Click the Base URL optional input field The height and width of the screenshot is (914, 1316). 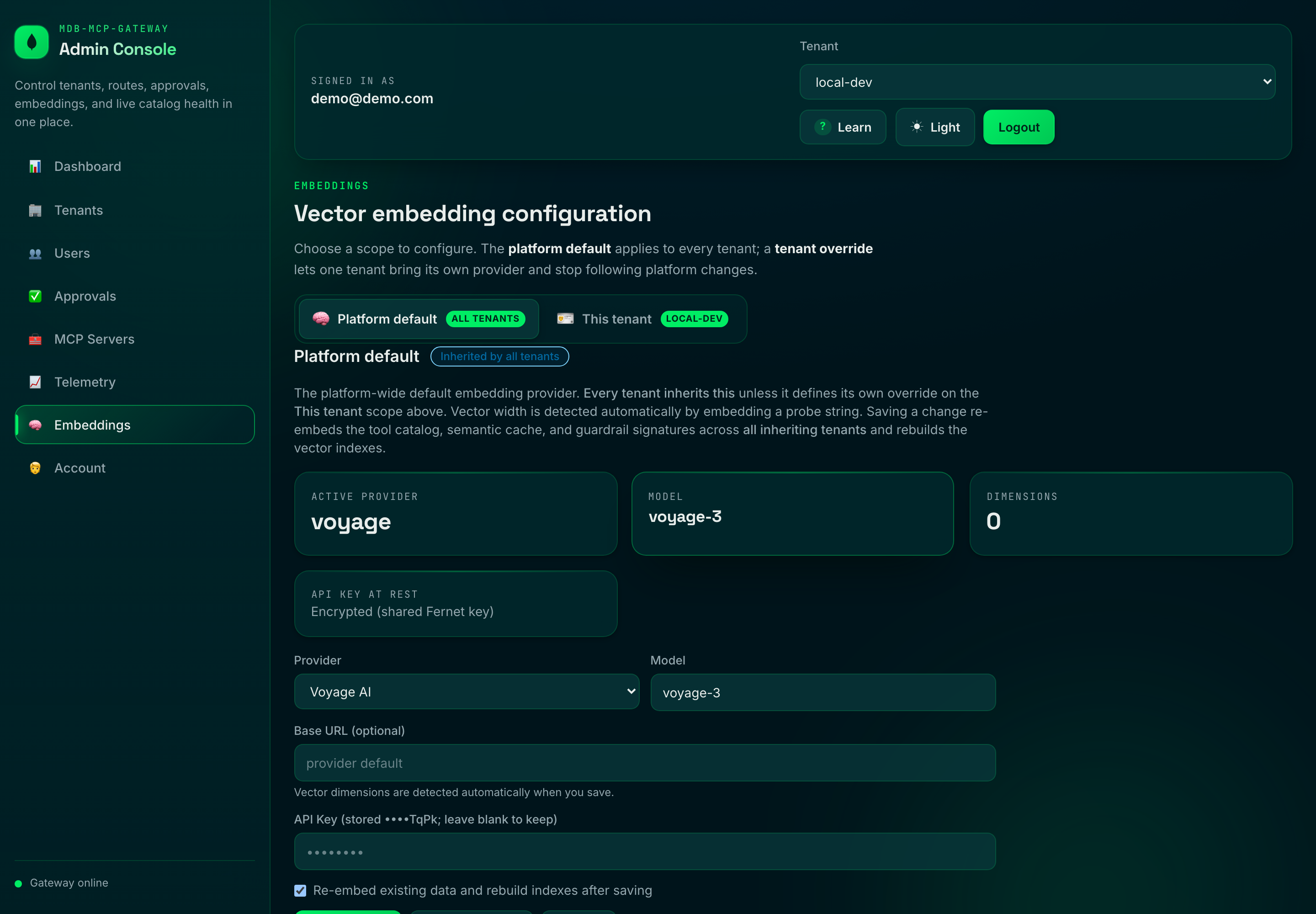[x=645, y=763]
